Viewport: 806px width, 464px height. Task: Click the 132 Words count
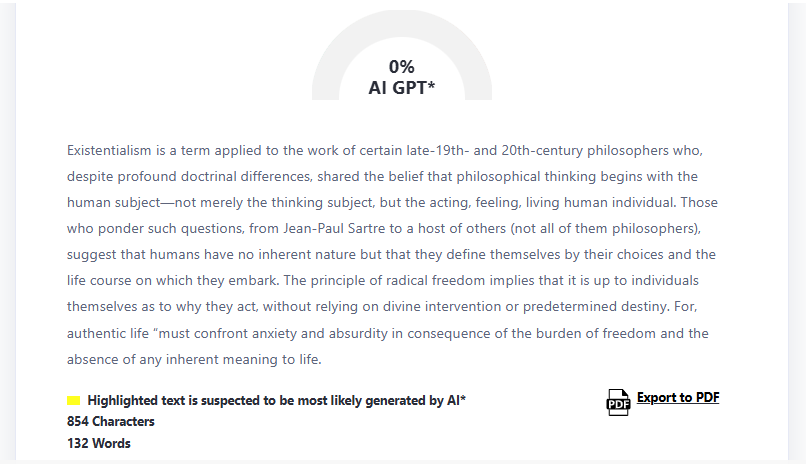[x=99, y=443]
